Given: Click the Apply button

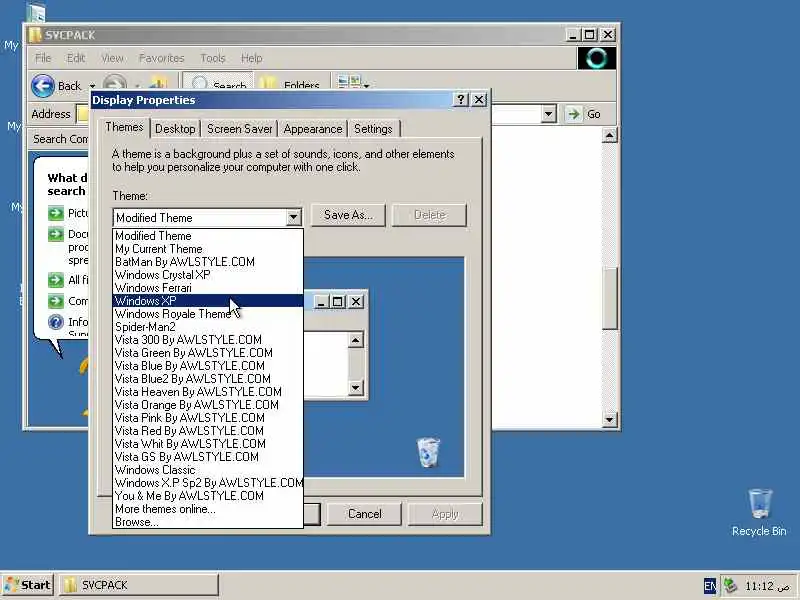Looking at the screenshot, I should (445, 514).
